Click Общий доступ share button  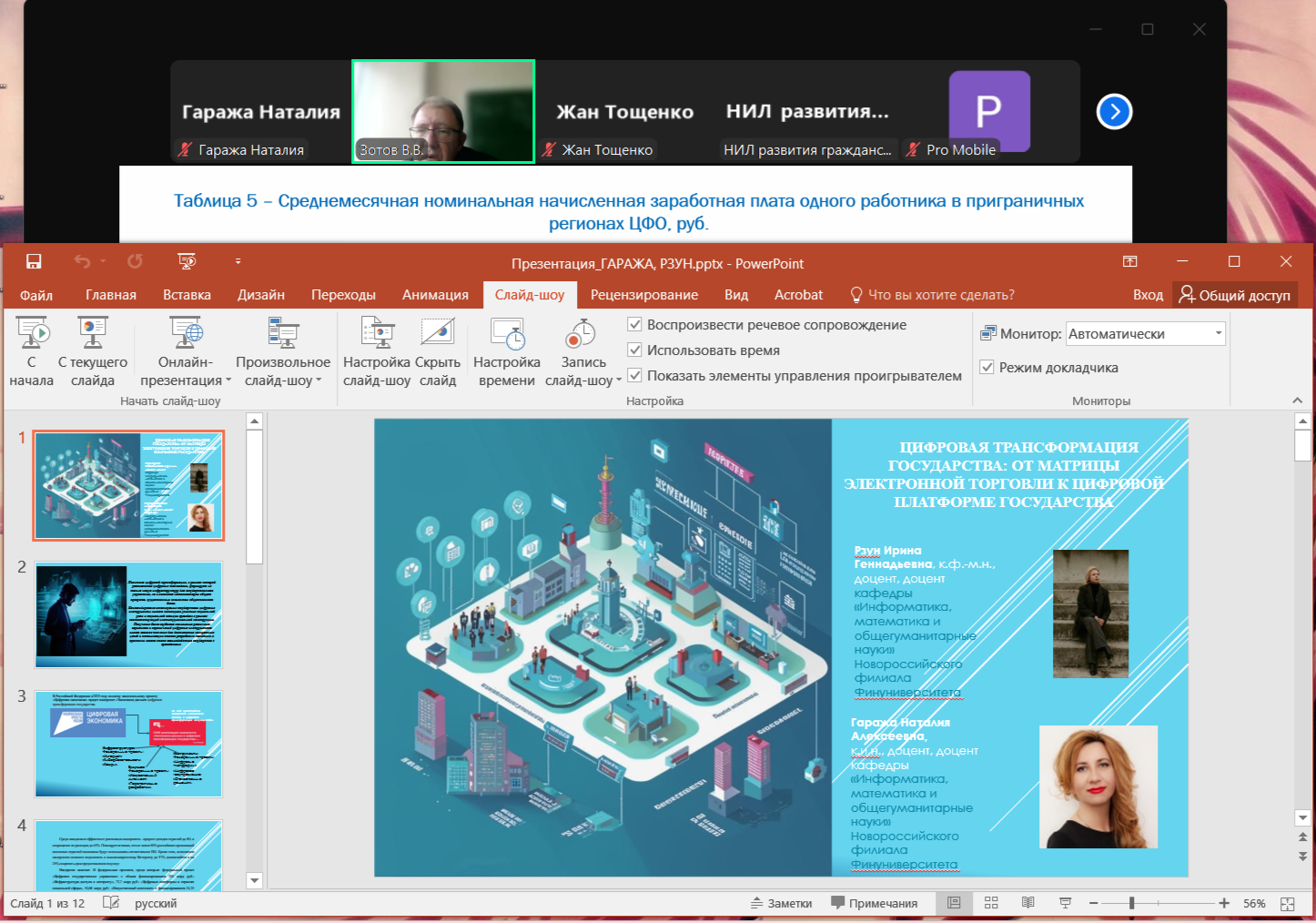click(x=1235, y=295)
